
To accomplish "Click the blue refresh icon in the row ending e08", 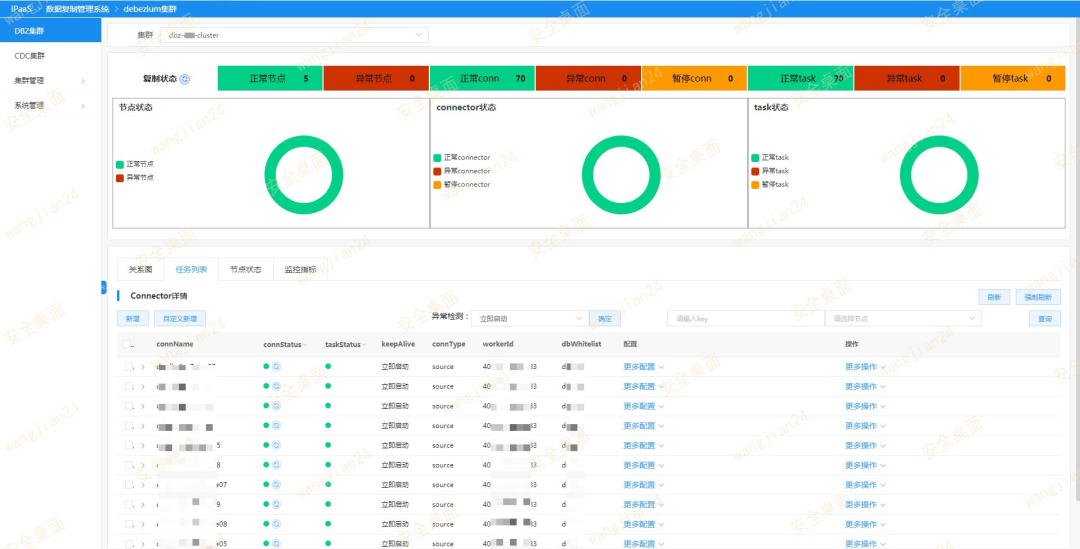I will point(276,524).
